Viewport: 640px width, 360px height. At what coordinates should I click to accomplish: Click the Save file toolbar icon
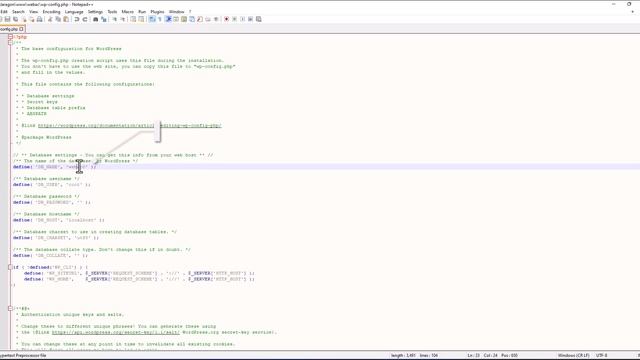coord(7,19)
